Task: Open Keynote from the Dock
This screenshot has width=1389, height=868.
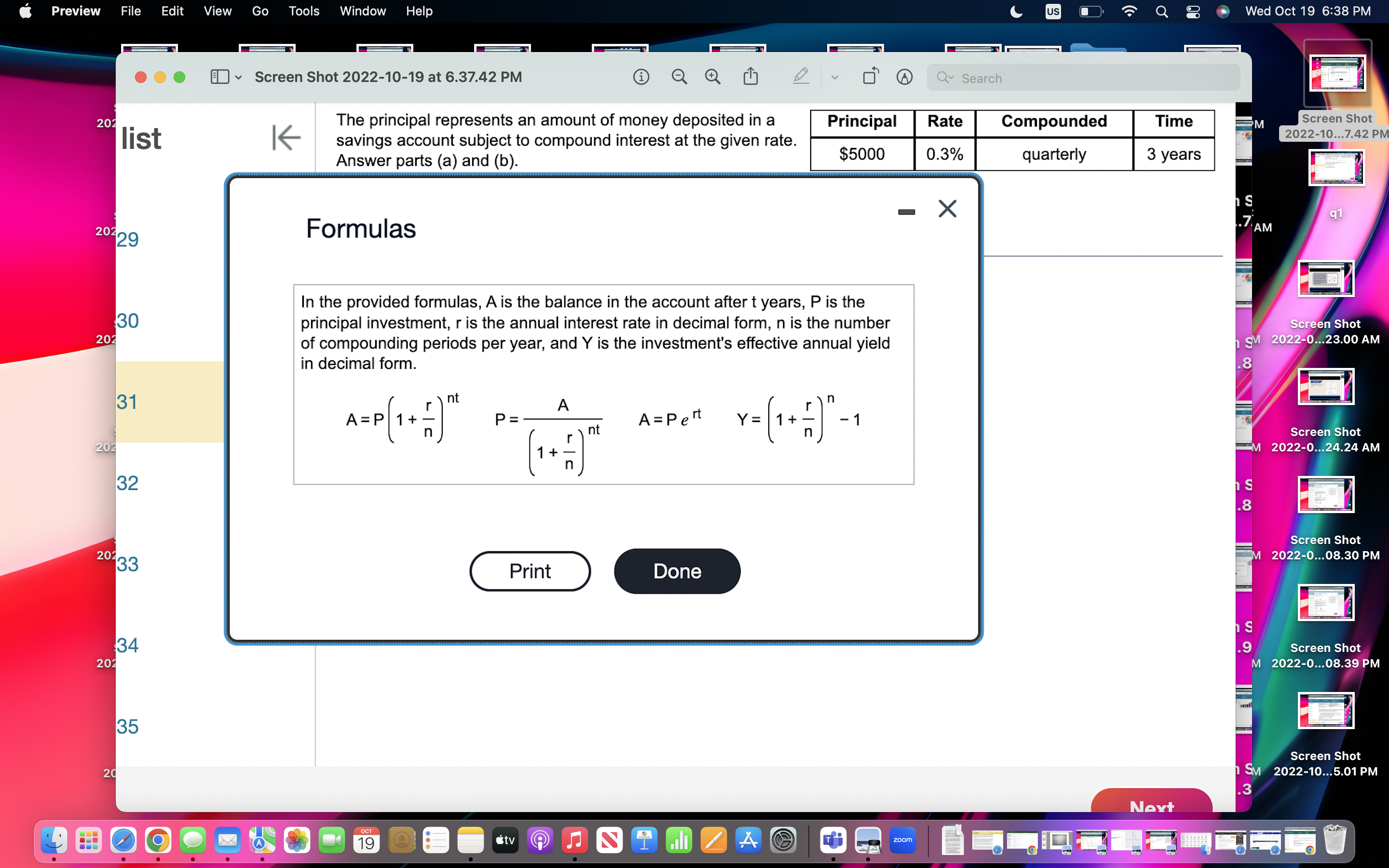Action: click(644, 840)
